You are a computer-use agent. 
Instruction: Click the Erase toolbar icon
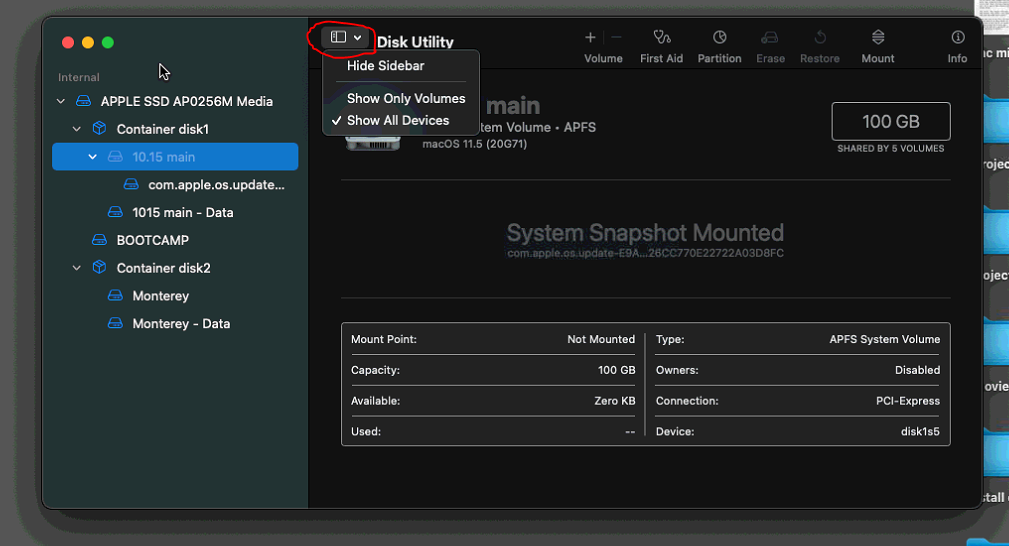(x=770, y=38)
